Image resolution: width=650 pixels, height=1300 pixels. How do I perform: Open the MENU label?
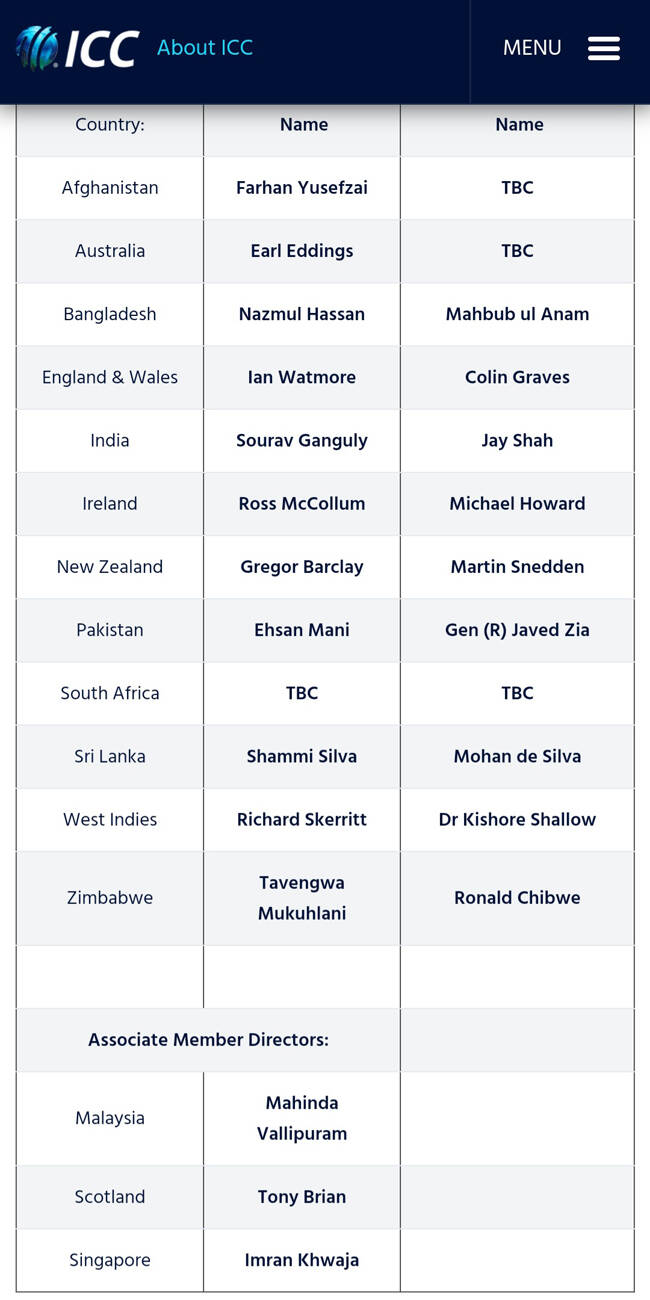coord(532,48)
